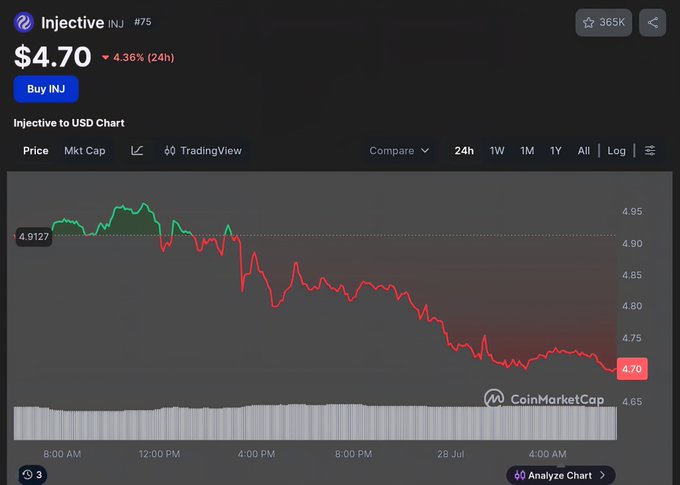Add Injective to watchlist with star button
Image resolution: width=680 pixels, height=485 pixels.
(603, 23)
